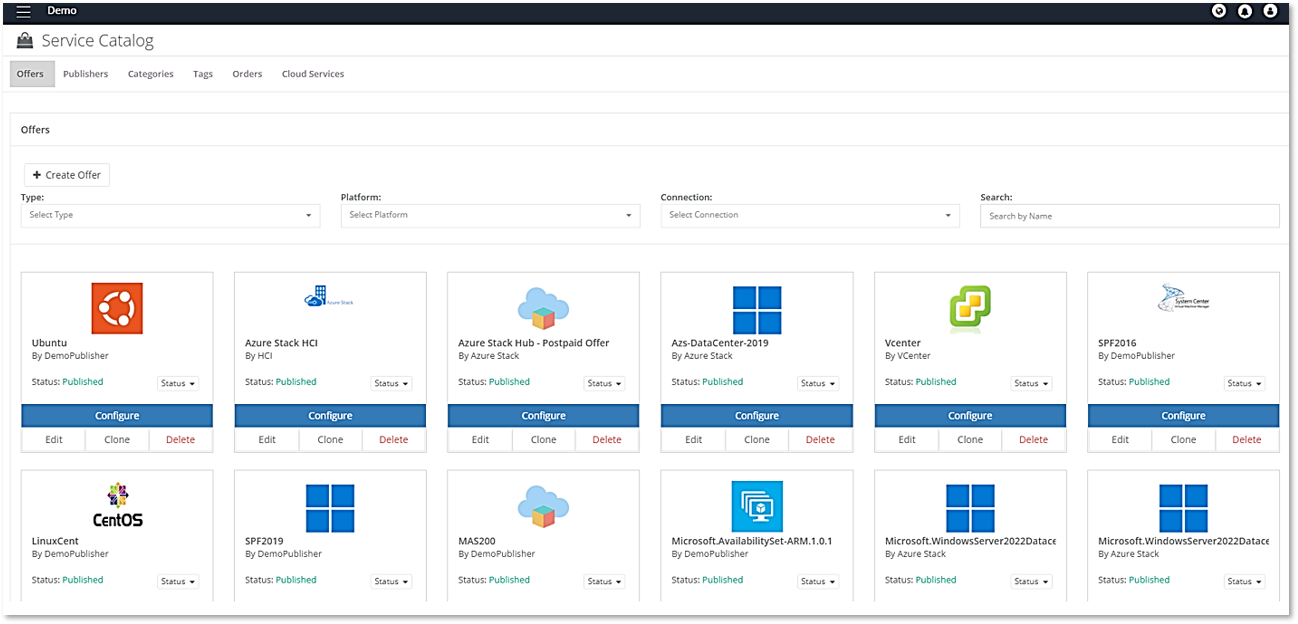This screenshot has height=624, width=1298.
Task: Edit the Ubuntu offer
Action: [54, 440]
